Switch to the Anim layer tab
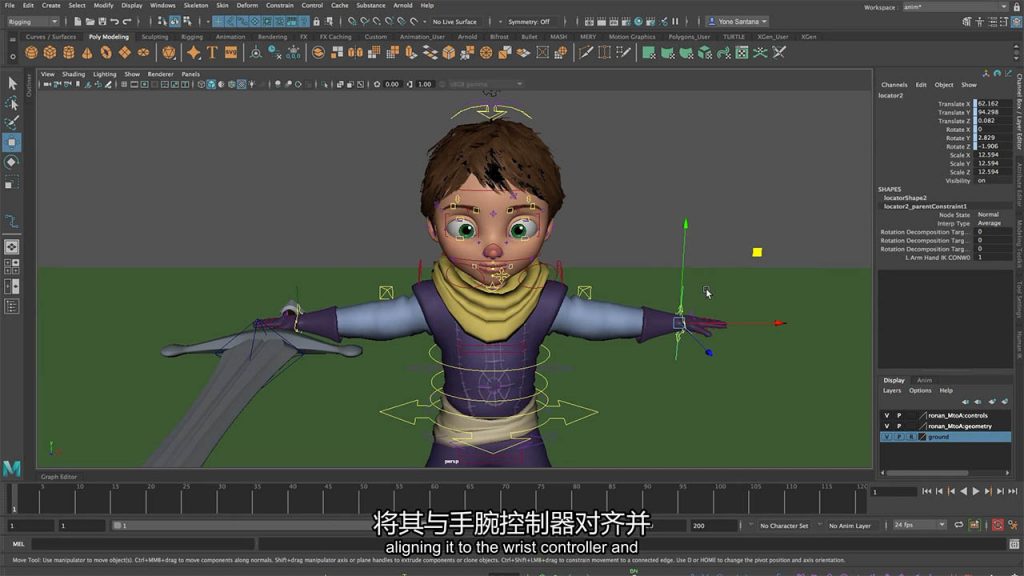1024x576 pixels. [x=924, y=380]
